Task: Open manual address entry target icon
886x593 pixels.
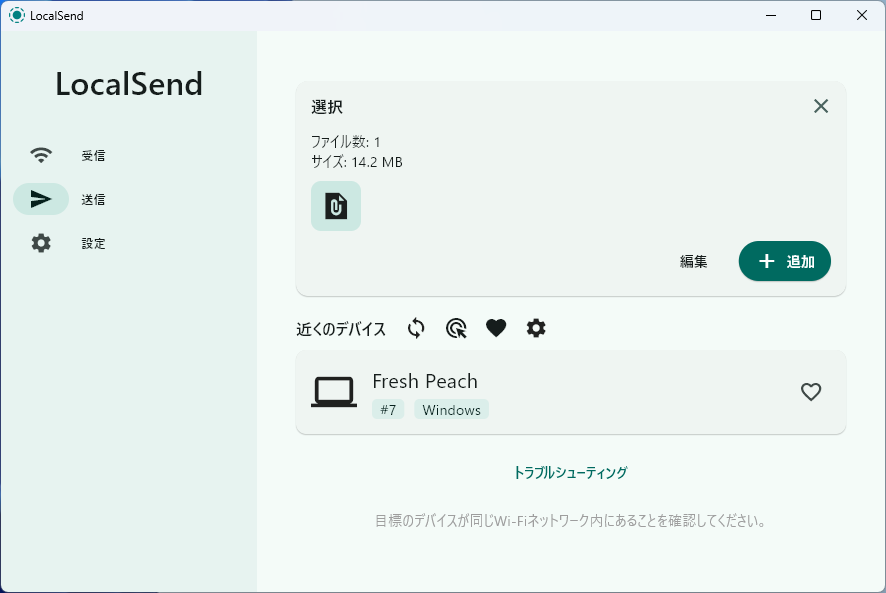Action: pyautogui.click(x=456, y=328)
